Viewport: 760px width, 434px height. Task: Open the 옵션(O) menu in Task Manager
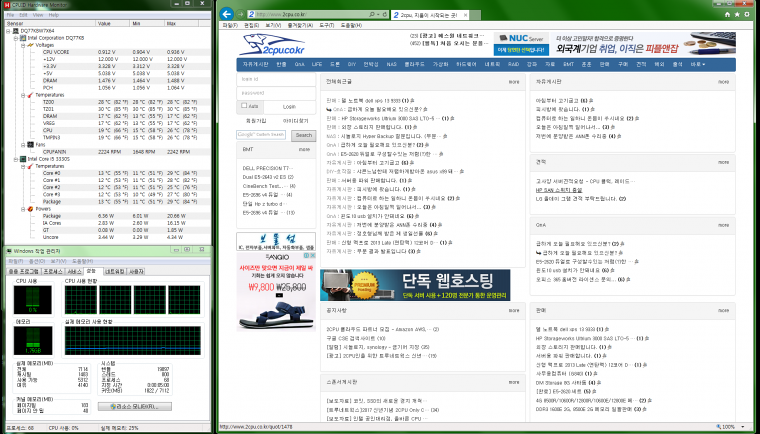pyautogui.click(x=37, y=261)
